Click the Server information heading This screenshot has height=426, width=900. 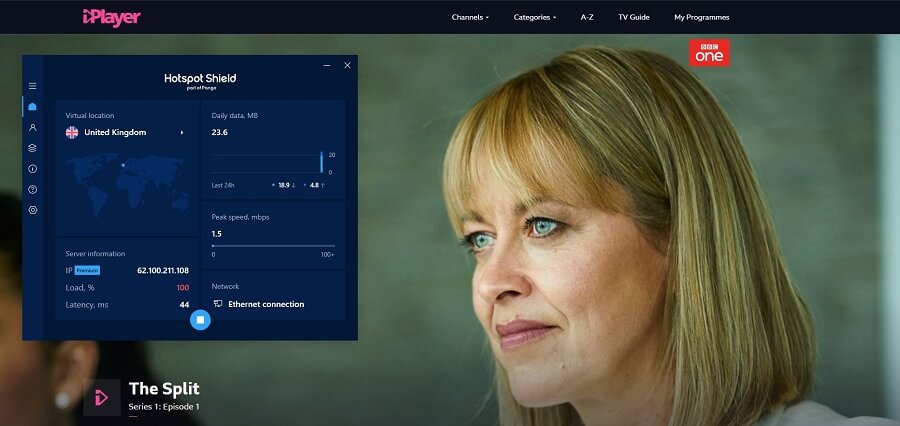pyautogui.click(x=95, y=254)
